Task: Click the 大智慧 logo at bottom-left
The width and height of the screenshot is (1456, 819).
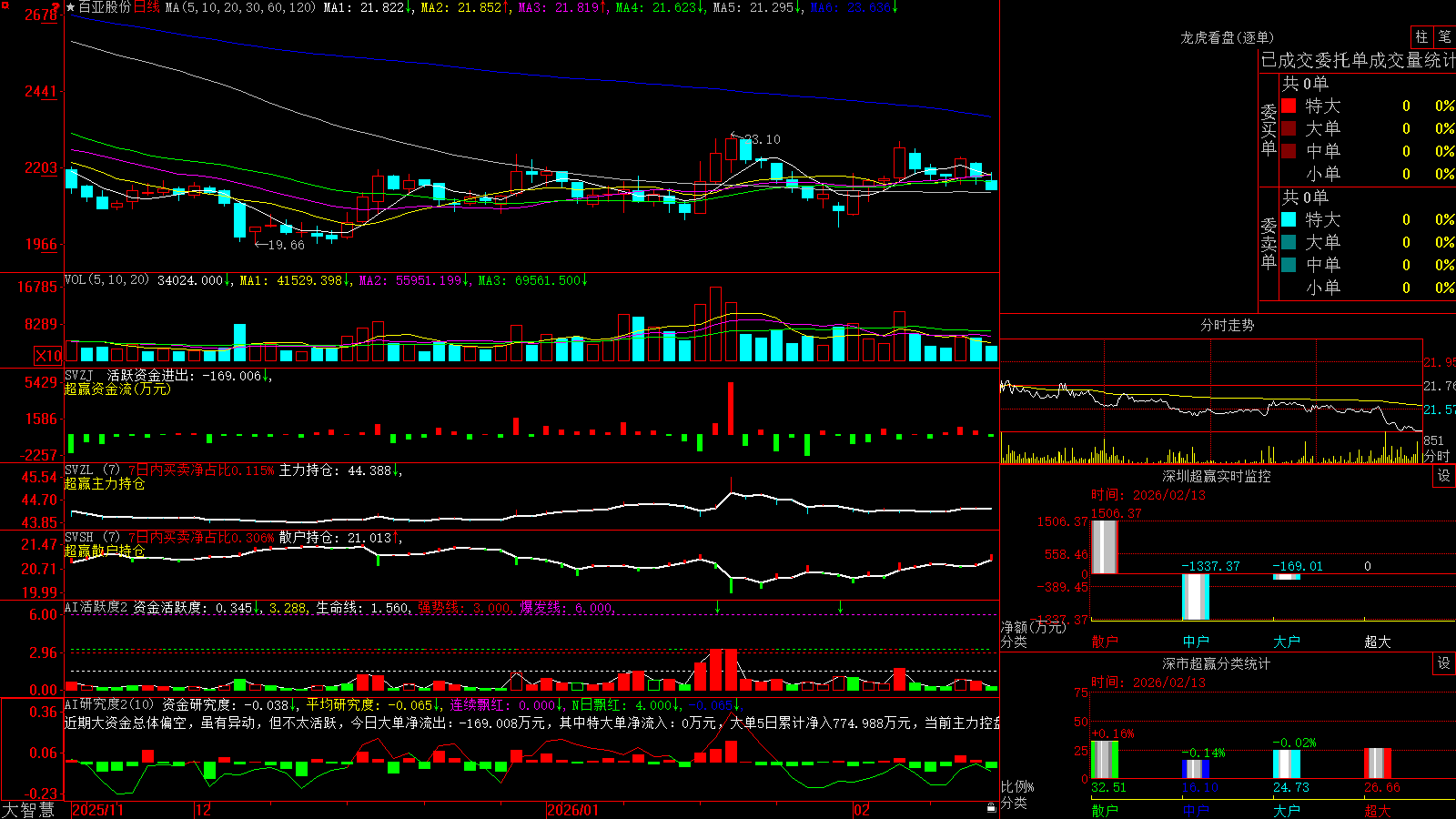Action: (x=28, y=809)
